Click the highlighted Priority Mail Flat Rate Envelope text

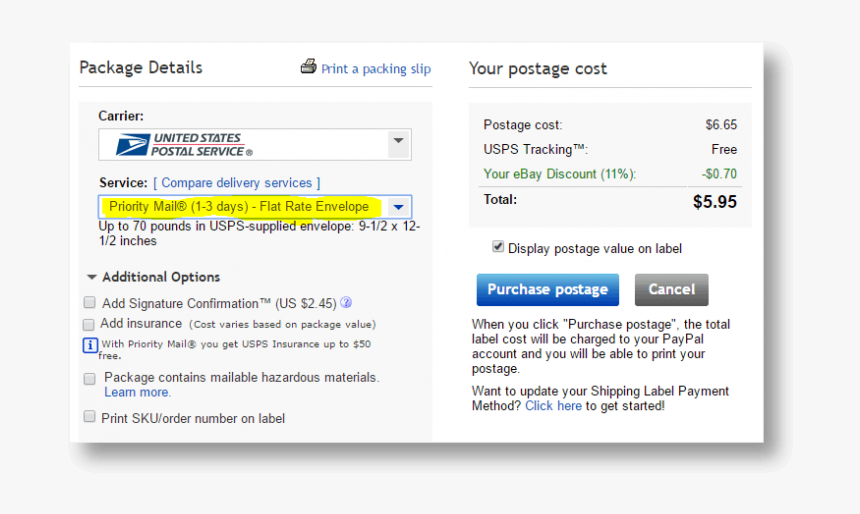239,207
